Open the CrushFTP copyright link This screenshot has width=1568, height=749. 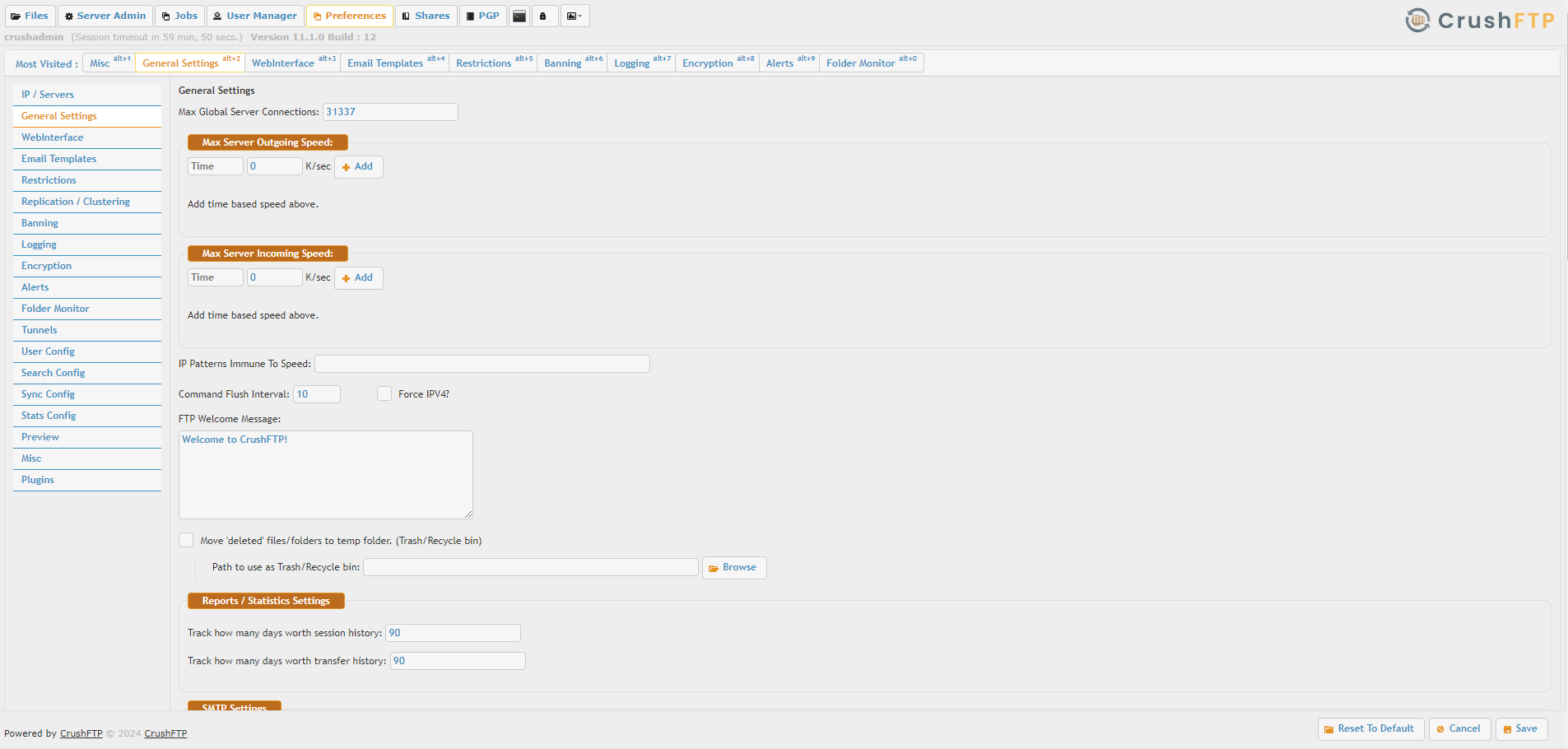(165, 733)
